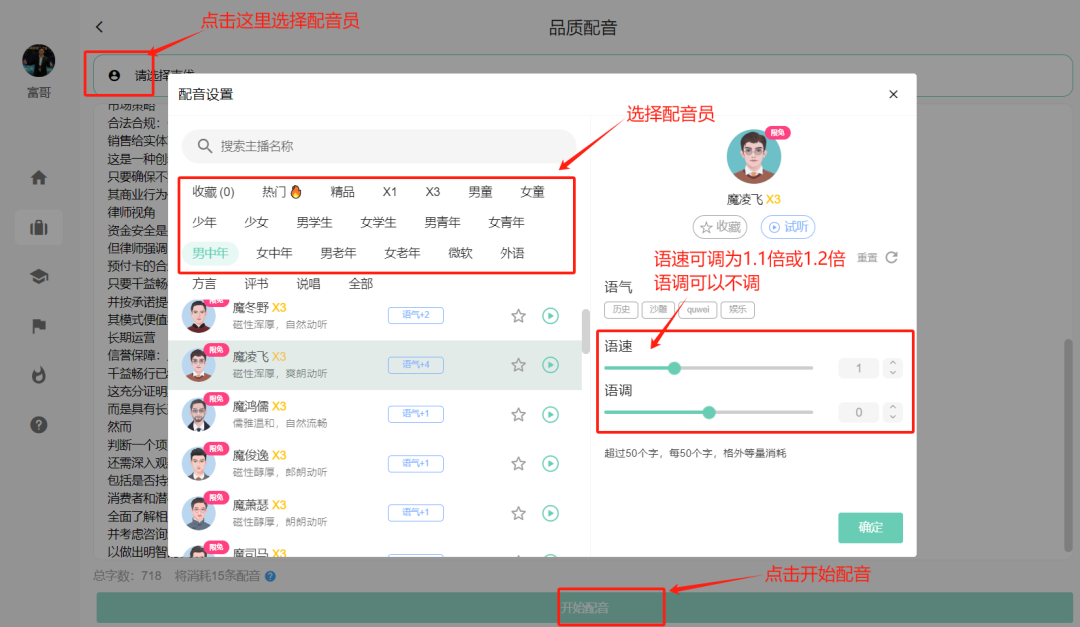Open the help question mark in sidebar
Viewport: 1080px width, 627px height.
pyautogui.click(x=39, y=424)
